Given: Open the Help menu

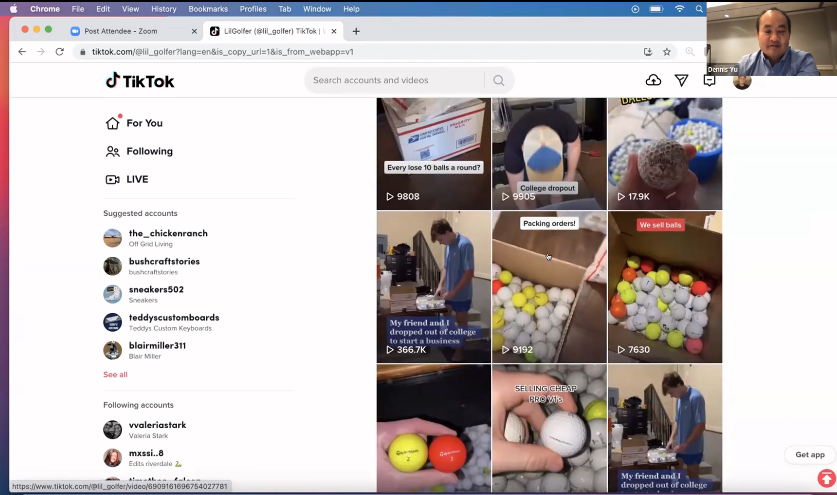Looking at the screenshot, I should [351, 9].
